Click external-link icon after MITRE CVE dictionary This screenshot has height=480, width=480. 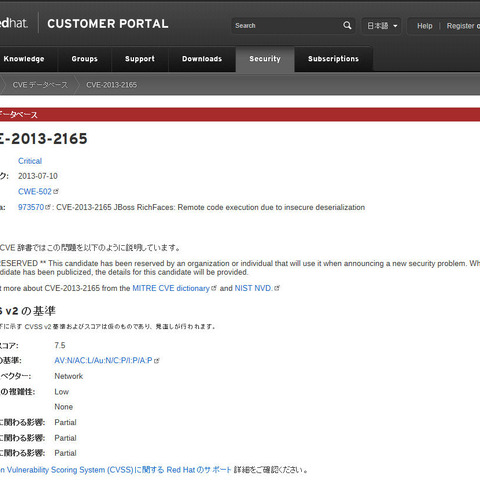(214, 288)
